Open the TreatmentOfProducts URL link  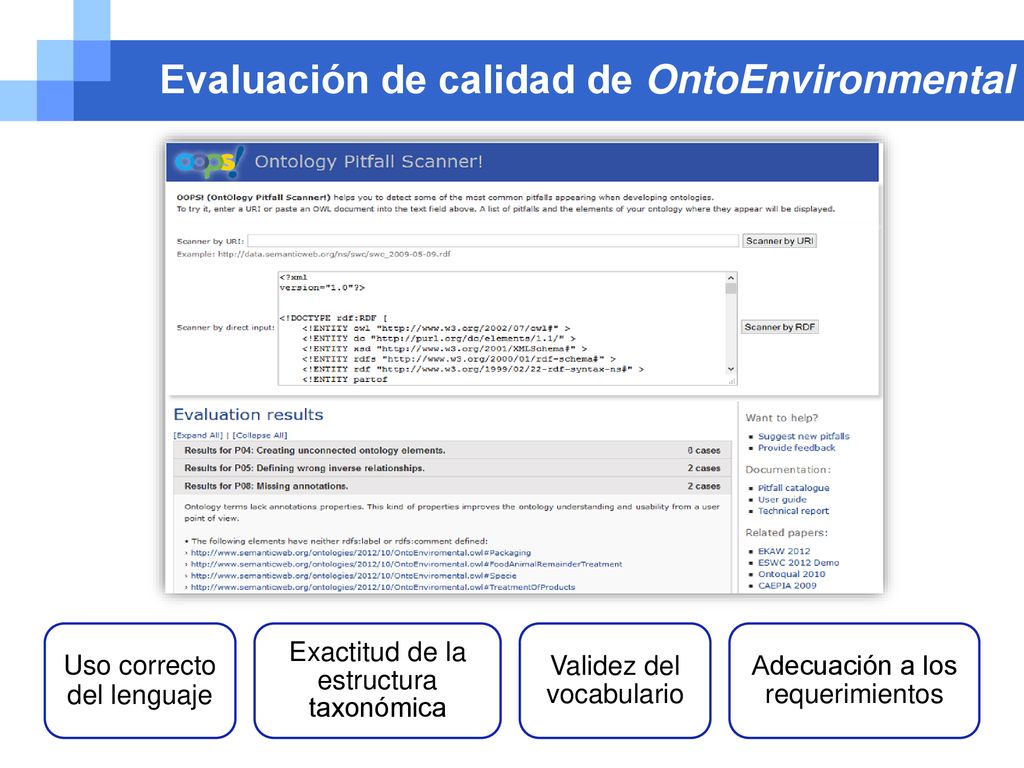tap(383, 587)
